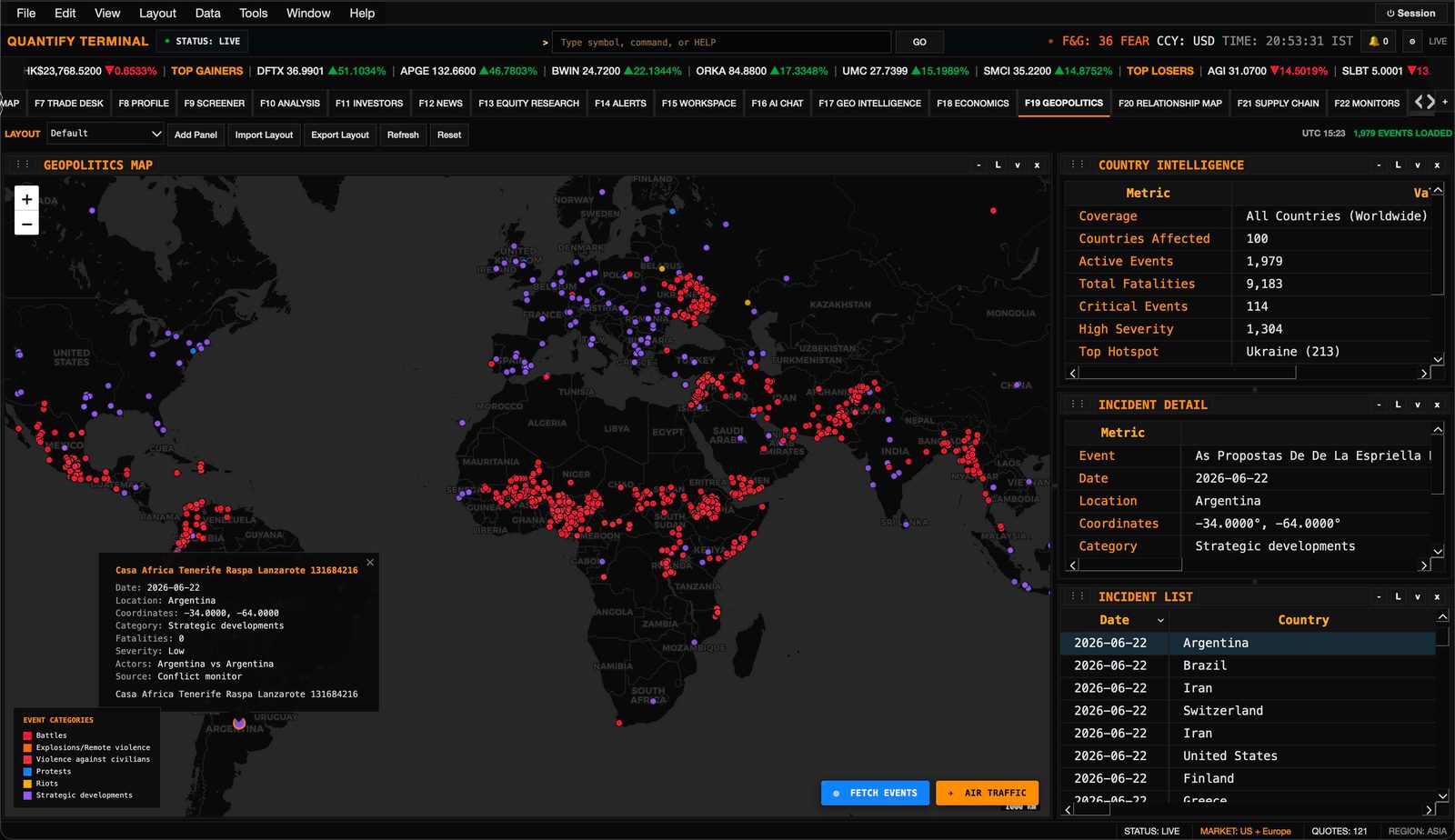This screenshot has height=840, width=1455.
Task: Click the Battles red legend swatch
Action: click(x=27, y=735)
